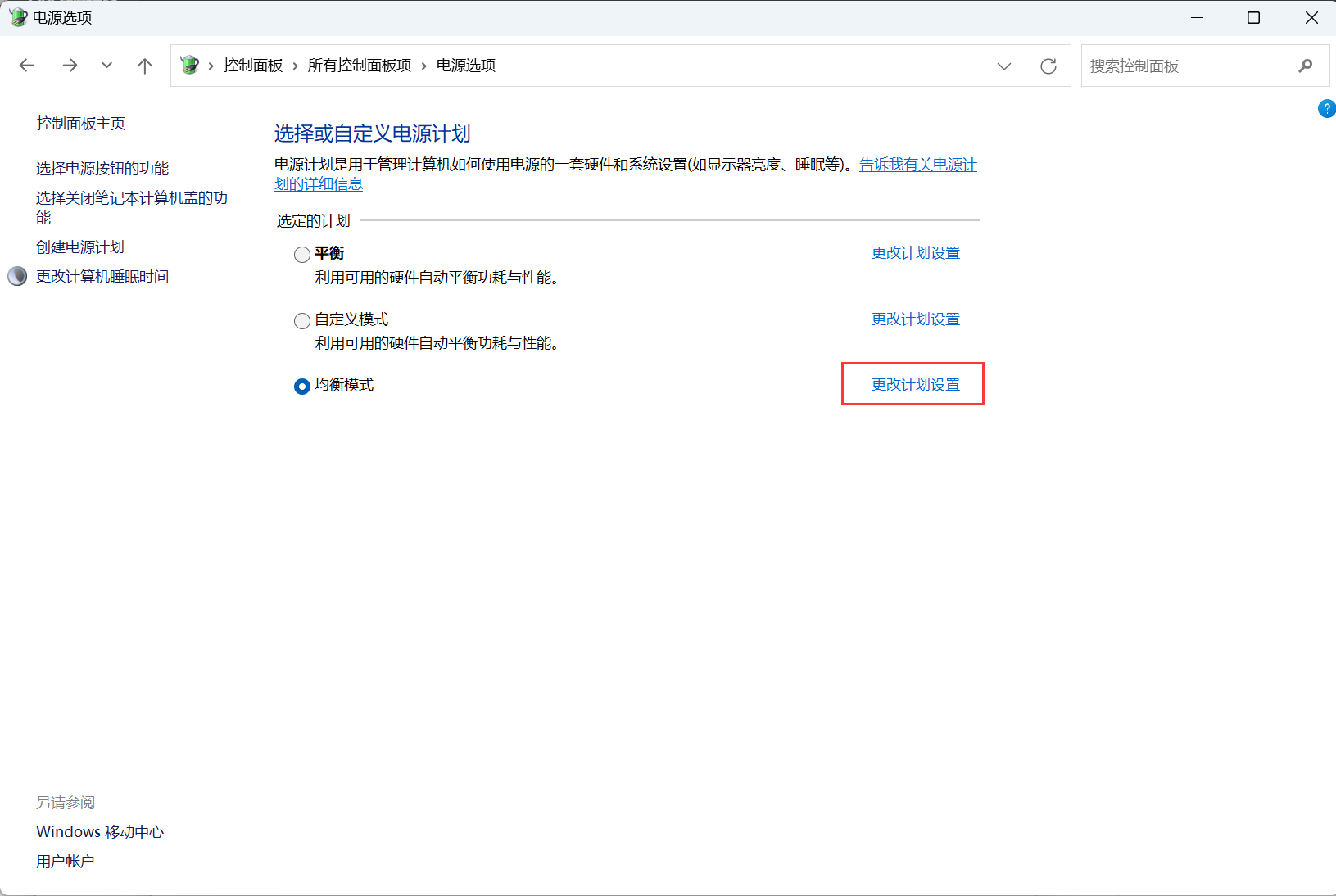
Task: Click the 所有控制面板项 breadcrumb
Action: 360,66
